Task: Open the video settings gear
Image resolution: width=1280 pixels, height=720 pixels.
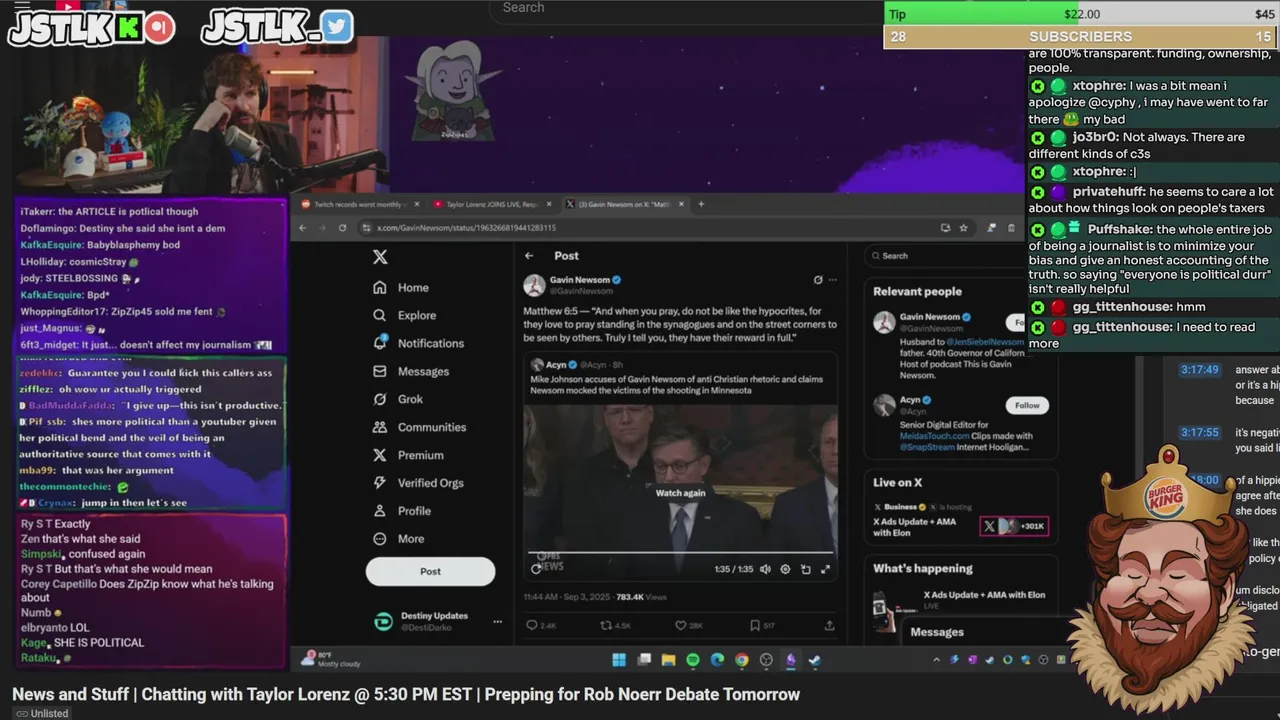Action: click(785, 569)
